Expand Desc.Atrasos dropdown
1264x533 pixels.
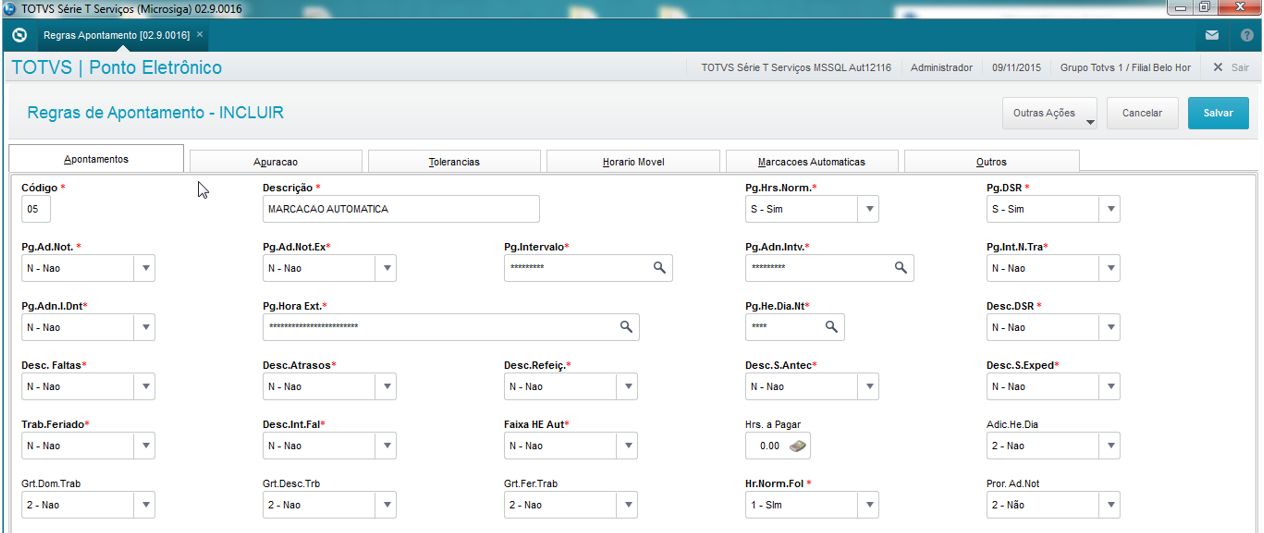point(386,386)
